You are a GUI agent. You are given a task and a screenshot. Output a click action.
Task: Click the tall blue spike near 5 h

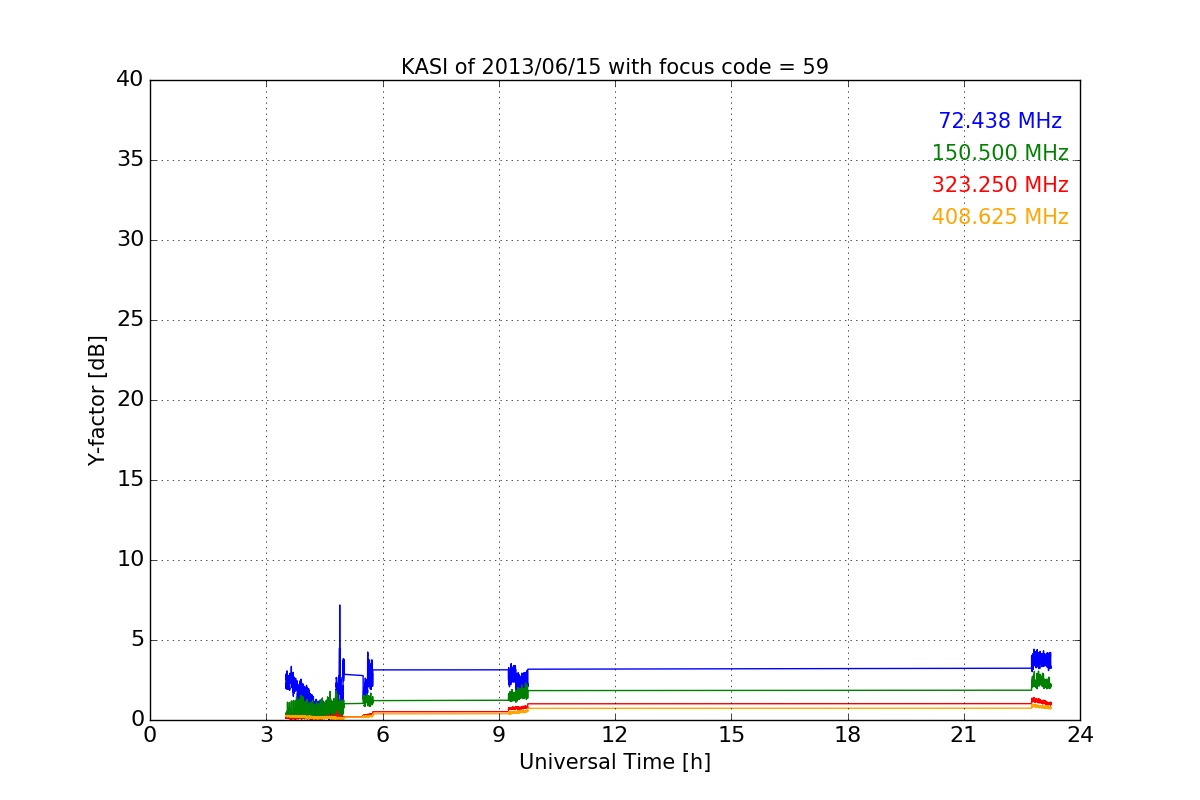[340, 650]
